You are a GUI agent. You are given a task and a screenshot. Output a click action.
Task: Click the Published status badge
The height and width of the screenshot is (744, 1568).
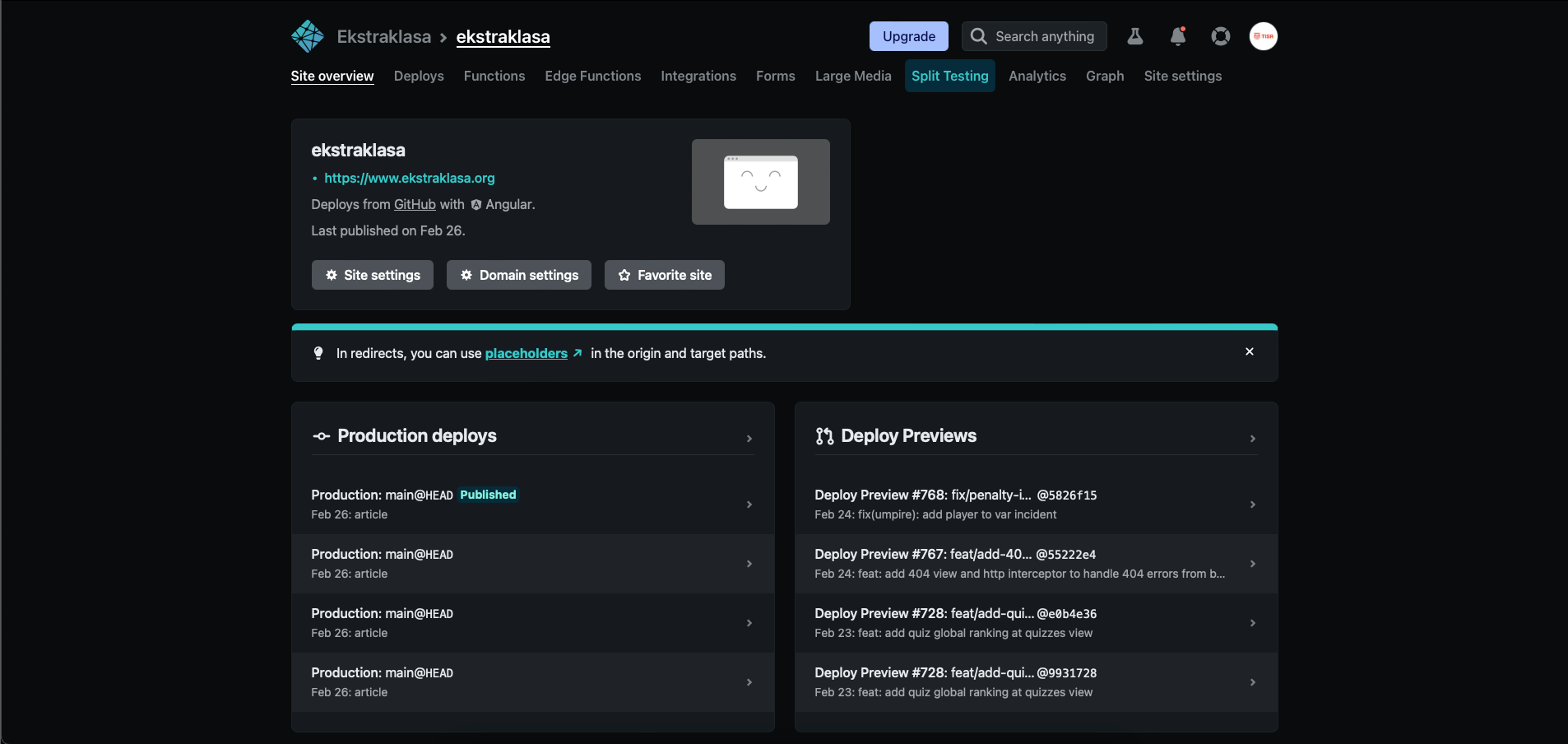coord(489,495)
